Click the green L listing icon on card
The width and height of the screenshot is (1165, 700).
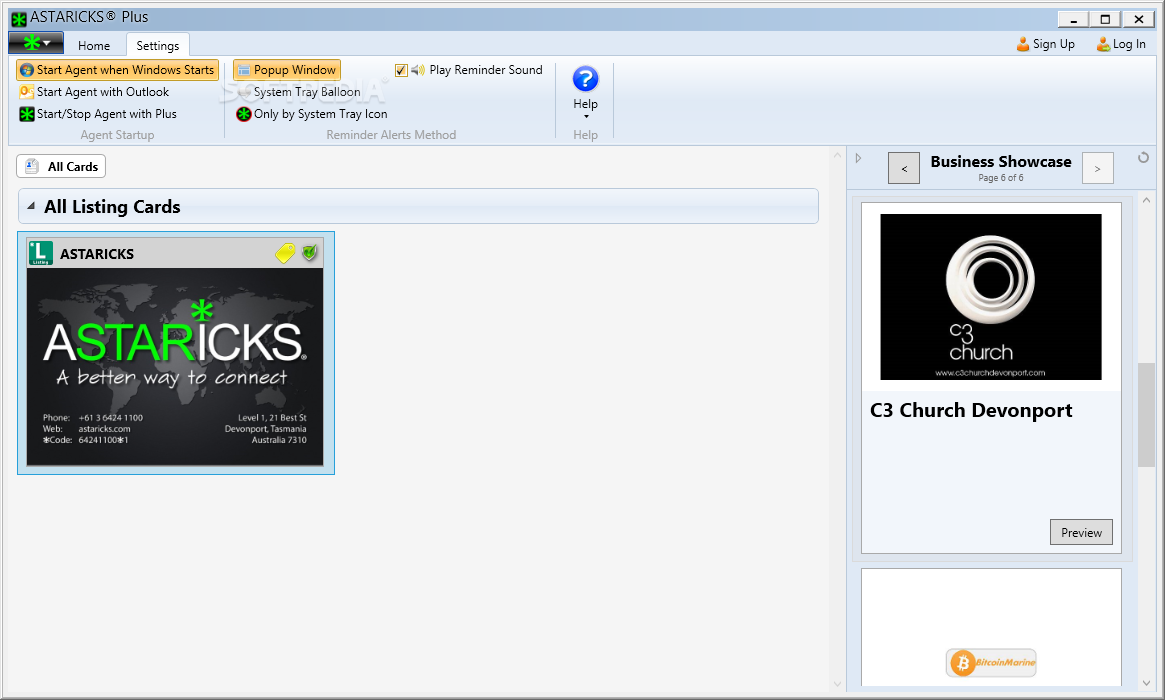tap(41, 253)
